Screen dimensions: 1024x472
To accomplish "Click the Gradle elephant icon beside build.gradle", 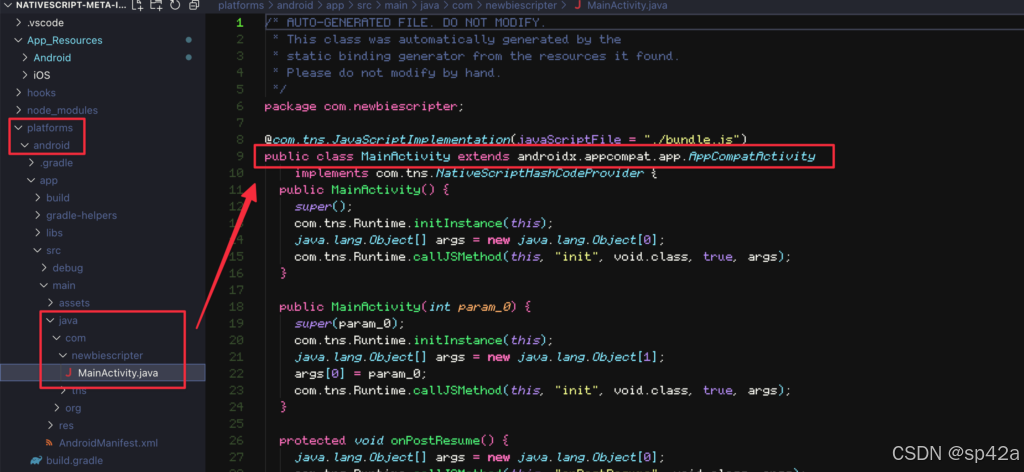I will coord(36,460).
